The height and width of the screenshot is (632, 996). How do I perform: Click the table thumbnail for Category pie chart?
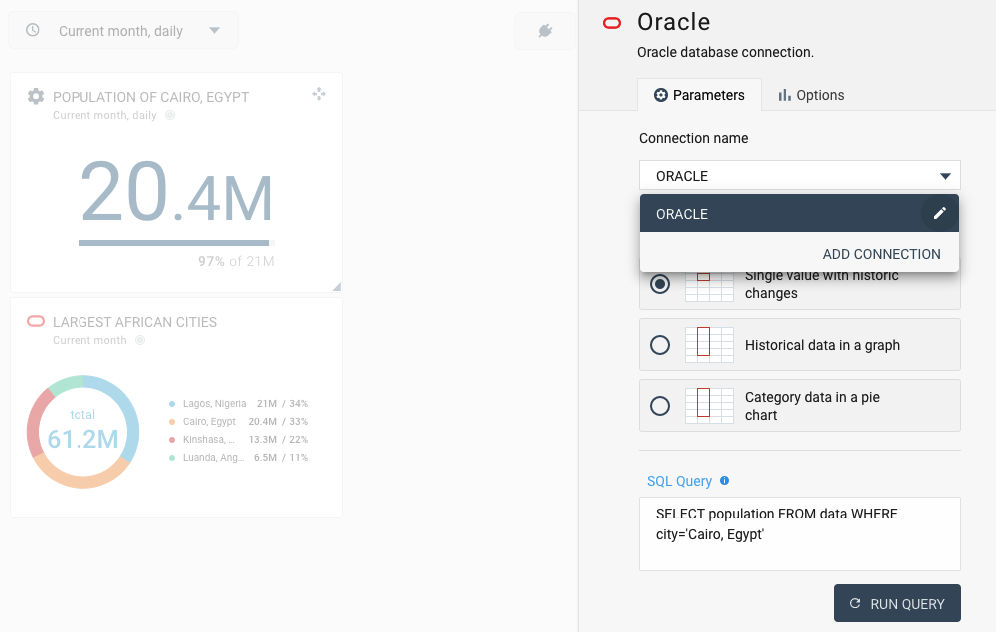(x=710, y=405)
